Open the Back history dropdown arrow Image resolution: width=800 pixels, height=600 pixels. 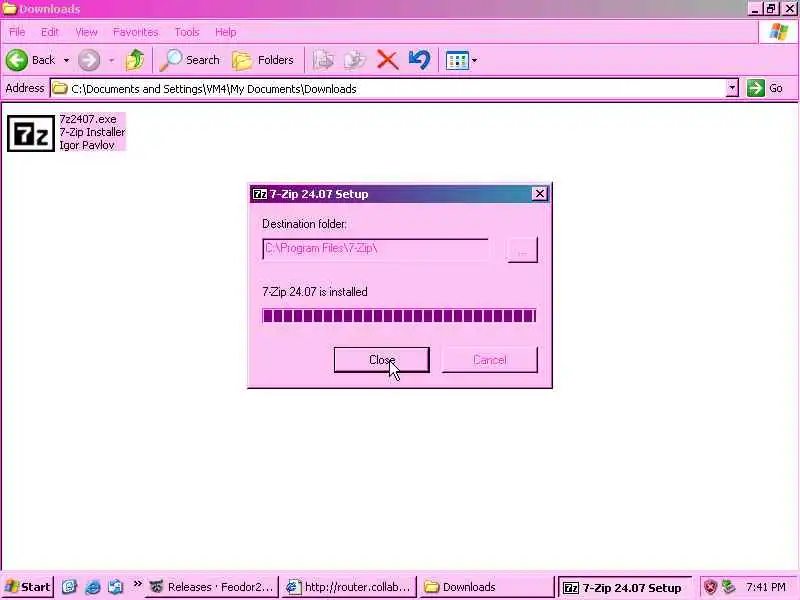[66, 60]
